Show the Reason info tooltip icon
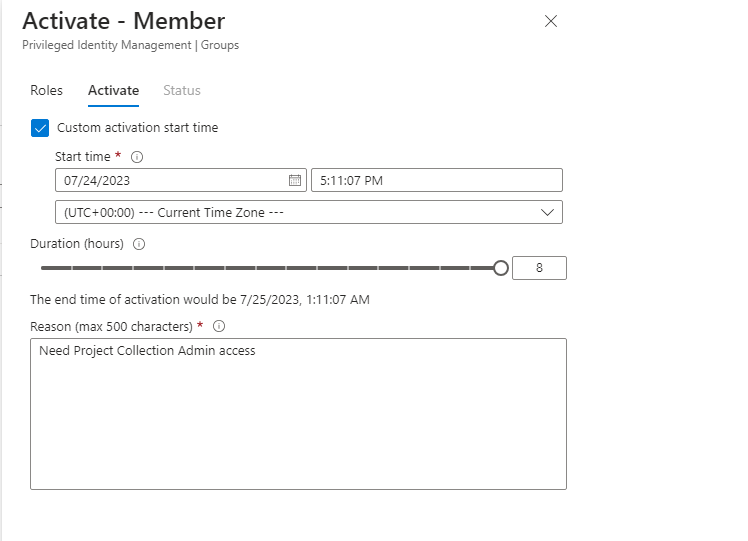The height and width of the screenshot is (541, 748). point(219,326)
